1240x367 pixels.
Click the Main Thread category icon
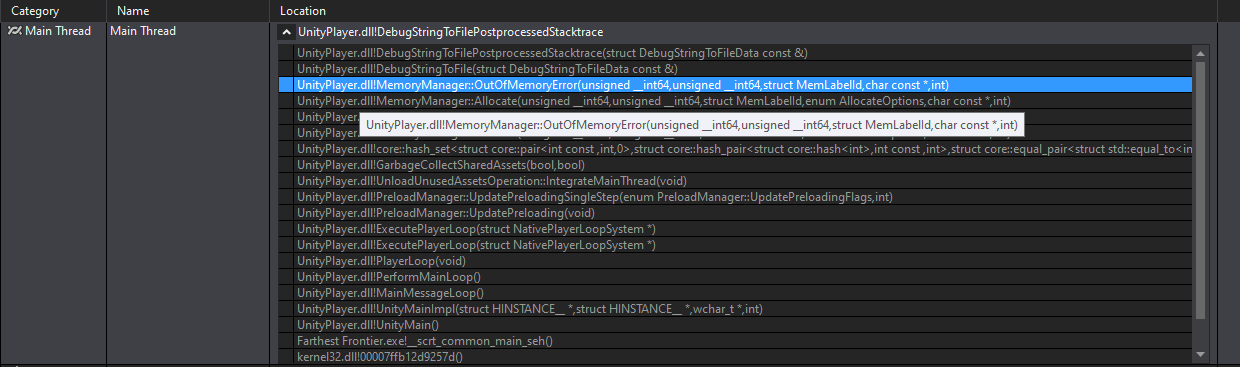click(x=14, y=31)
